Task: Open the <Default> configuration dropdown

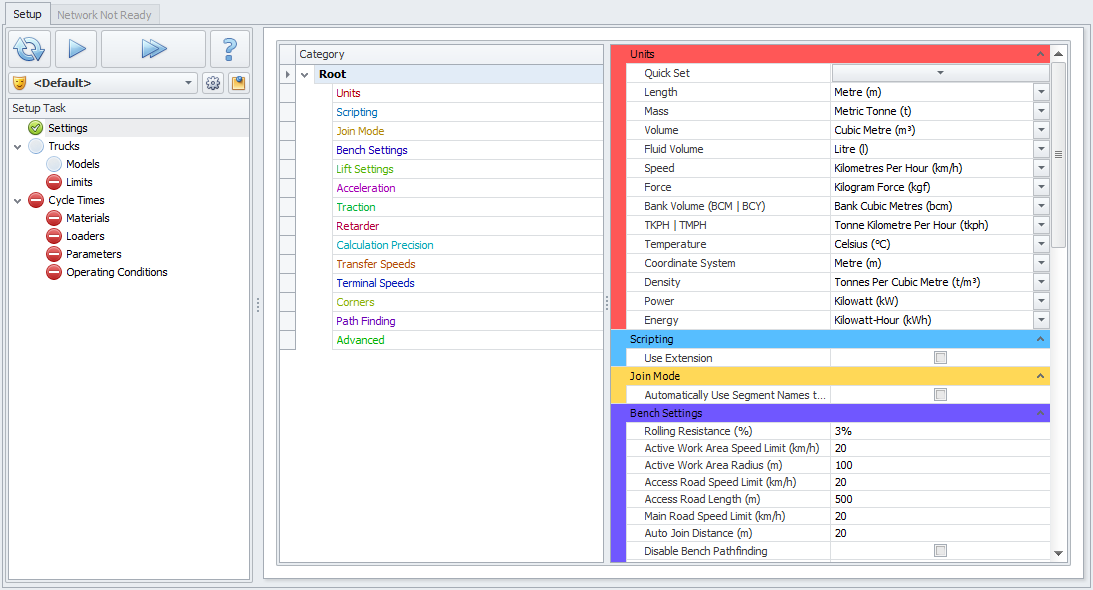Action: 103,83
